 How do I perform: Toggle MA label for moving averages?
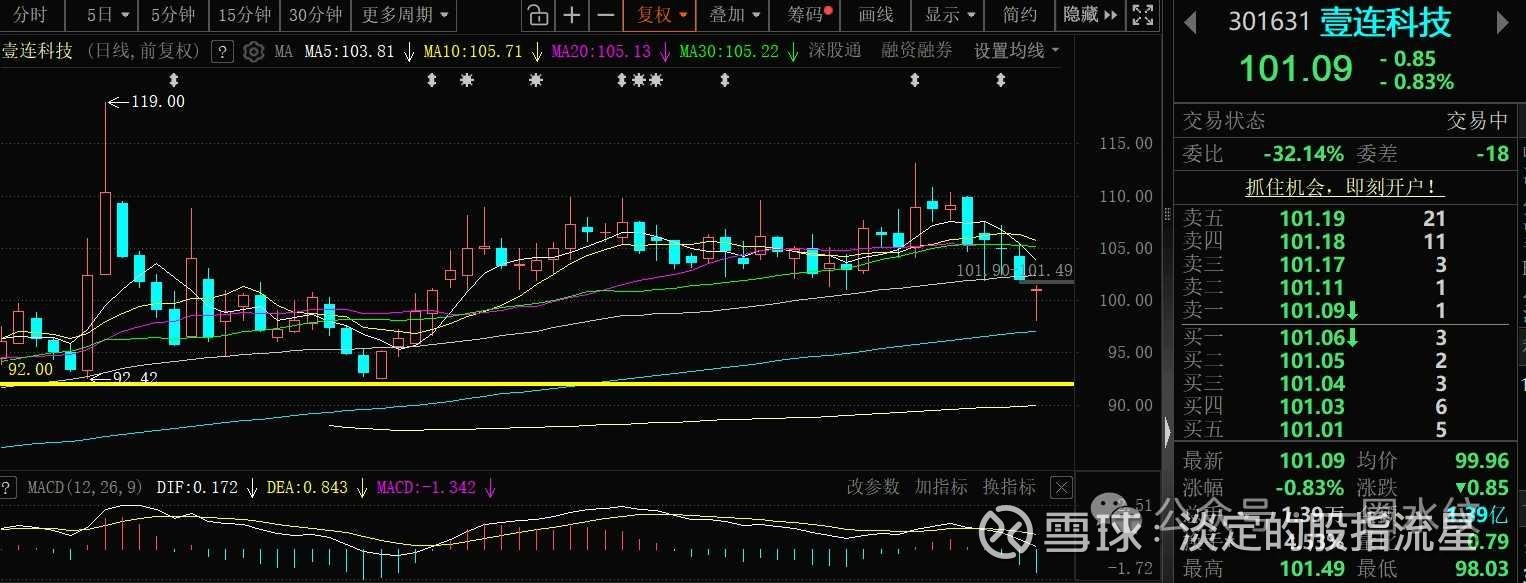[283, 51]
